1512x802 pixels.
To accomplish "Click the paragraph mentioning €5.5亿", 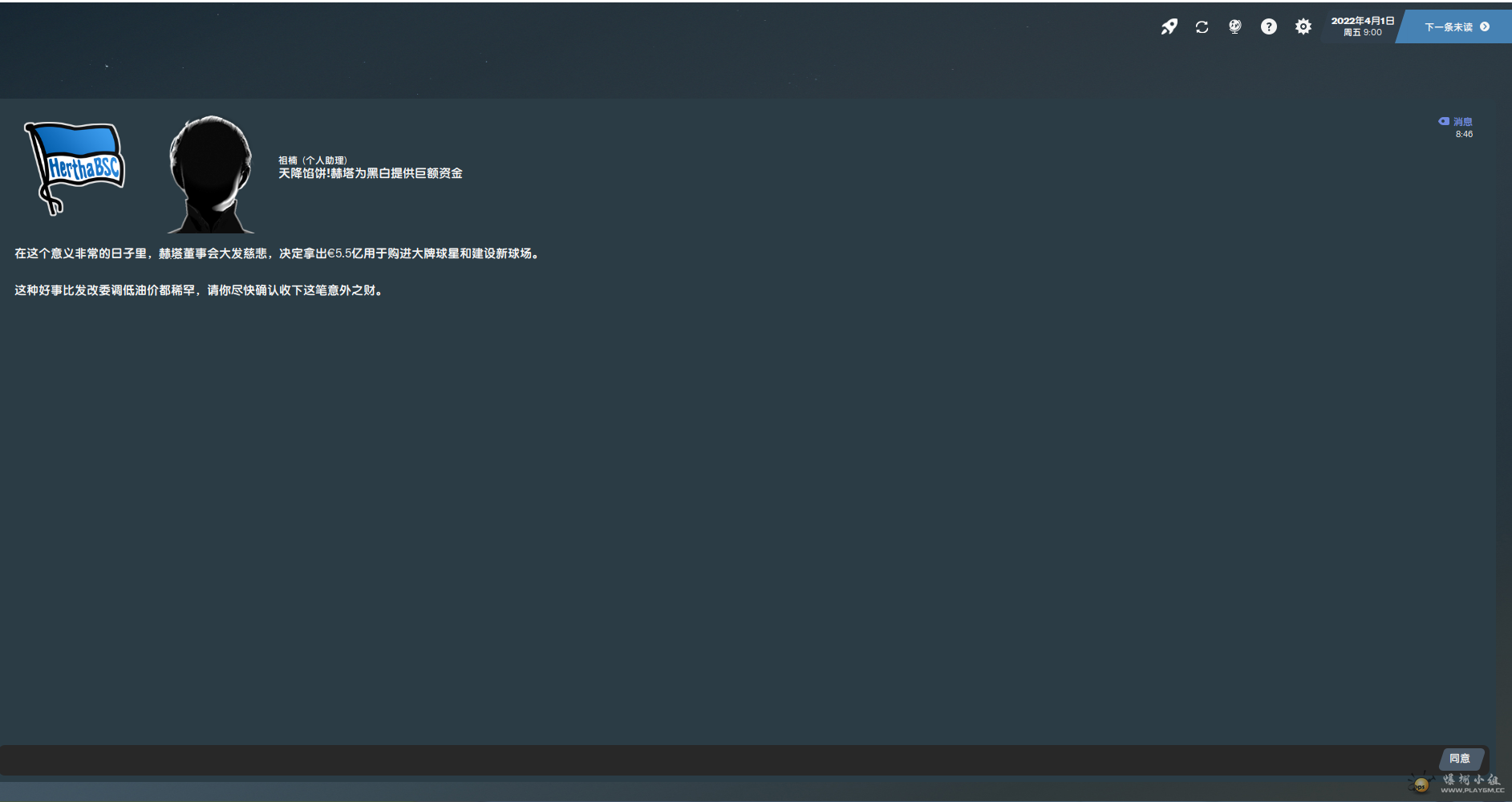I will click(278, 253).
